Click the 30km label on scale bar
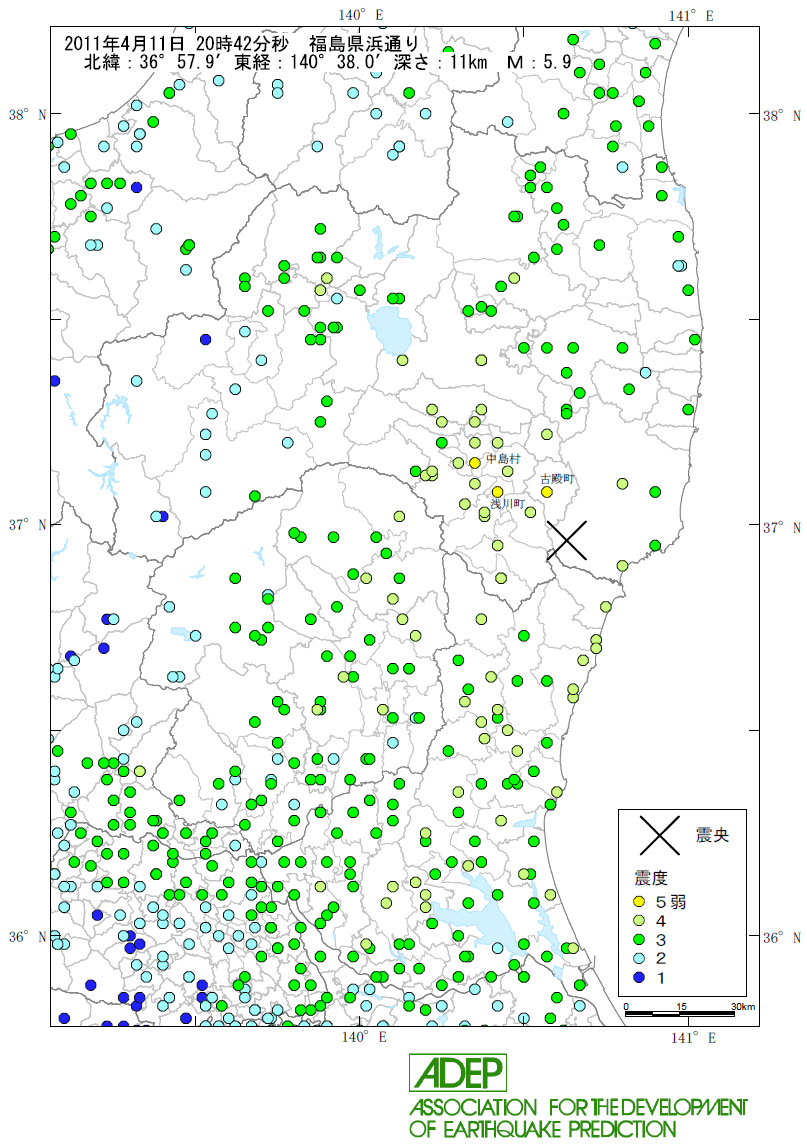807x1144 pixels. tap(743, 1007)
